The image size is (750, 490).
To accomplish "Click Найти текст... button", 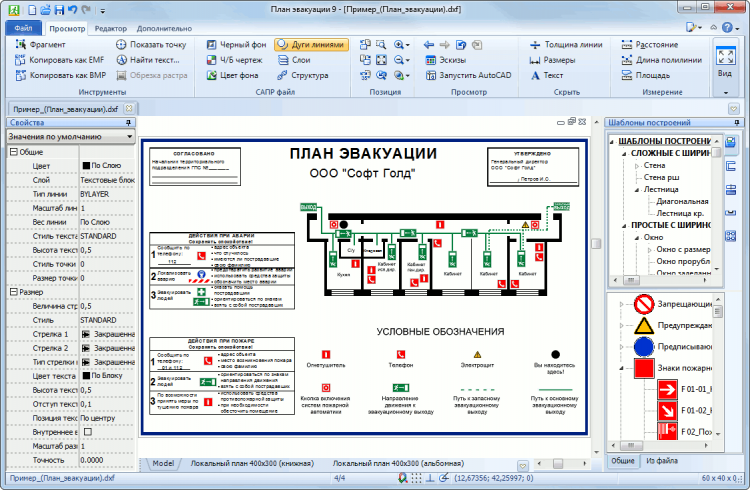I will pos(149,60).
